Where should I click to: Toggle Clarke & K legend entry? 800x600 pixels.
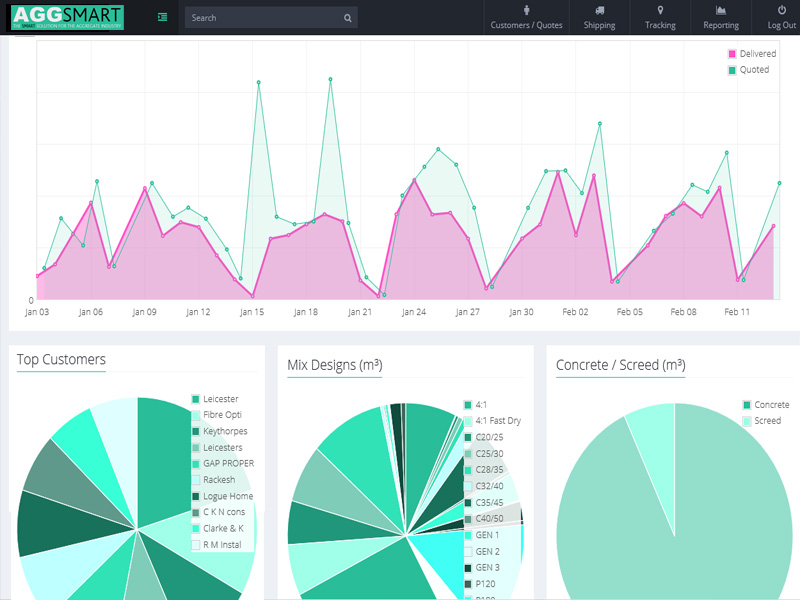click(x=218, y=529)
